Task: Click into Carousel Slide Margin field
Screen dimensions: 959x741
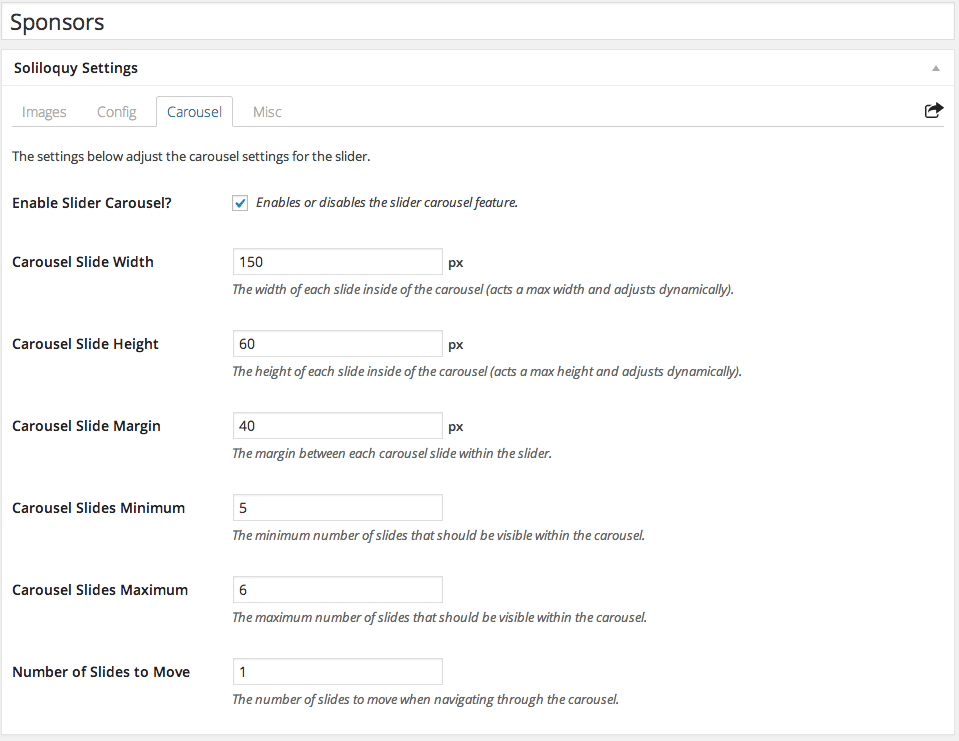Action: coord(338,426)
